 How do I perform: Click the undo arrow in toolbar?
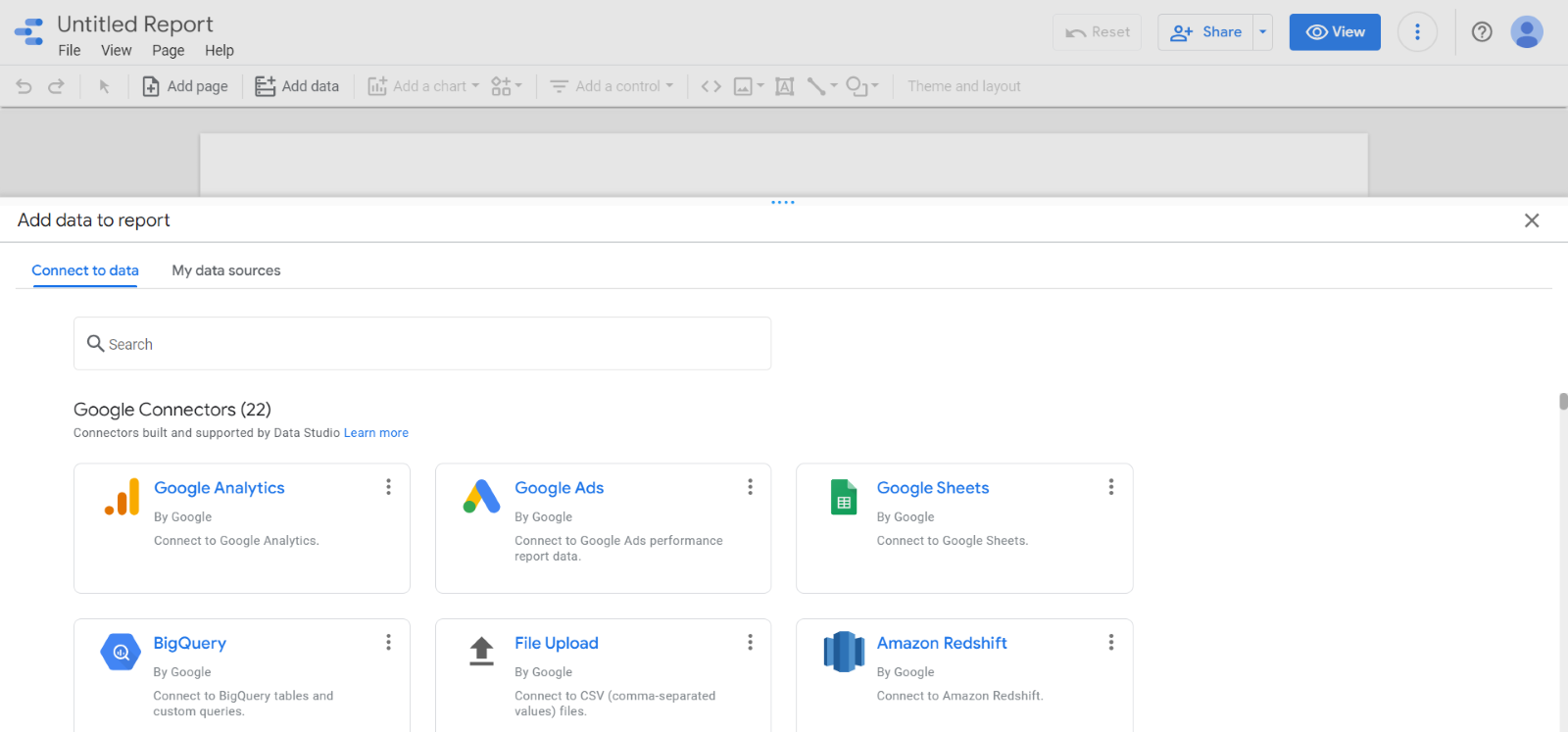click(24, 86)
